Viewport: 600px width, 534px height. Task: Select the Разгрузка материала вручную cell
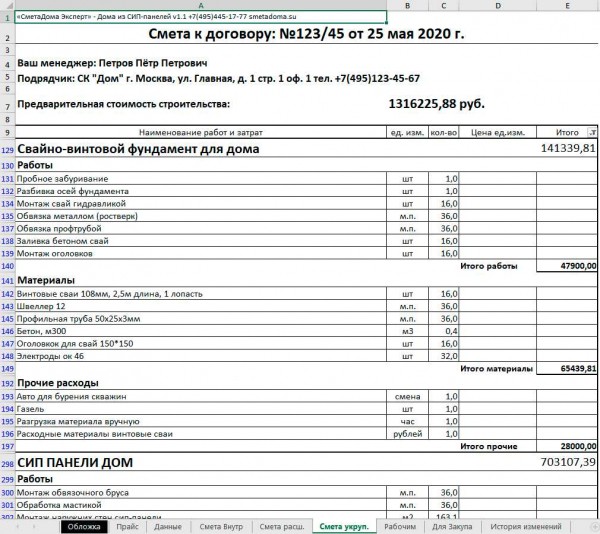(201, 421)
